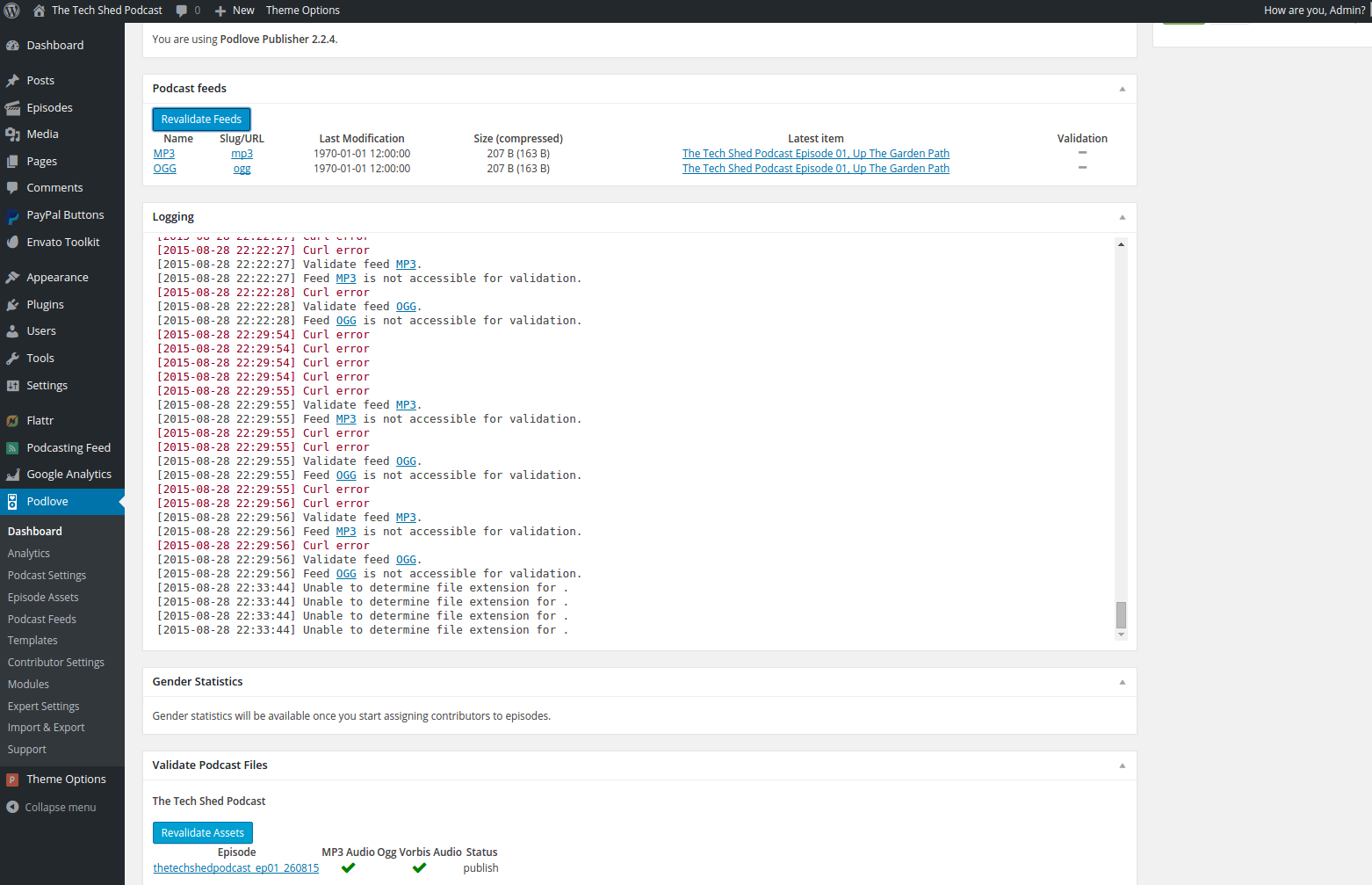Image resolution: width=1372 pixels, height=885 pixels.
Task: Click the Collapse menu arrow icon
Action: tap(12, 808)
